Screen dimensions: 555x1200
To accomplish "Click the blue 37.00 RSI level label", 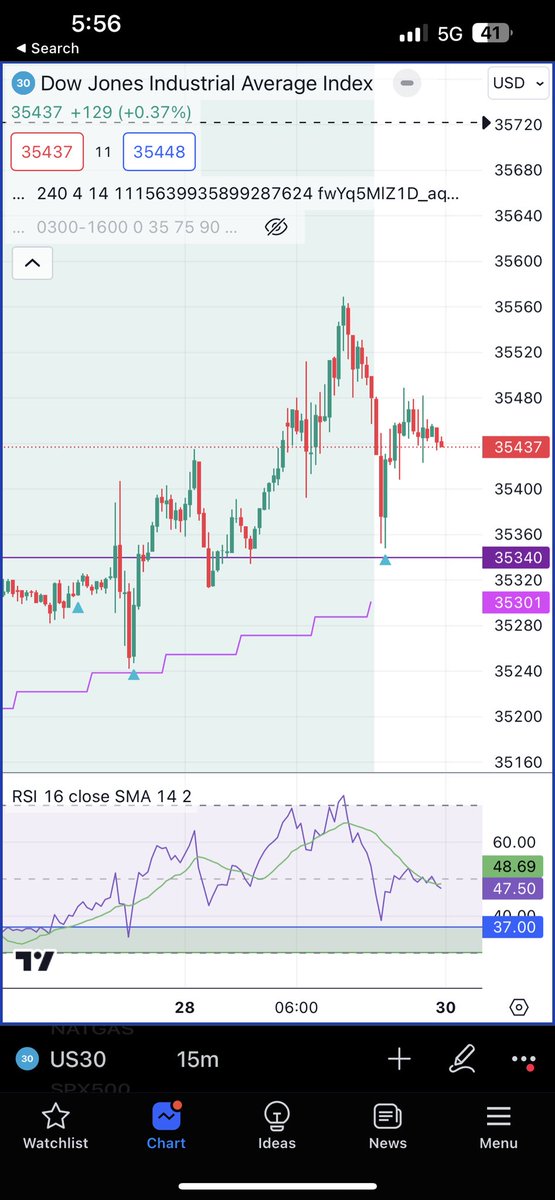I will 511,927.
